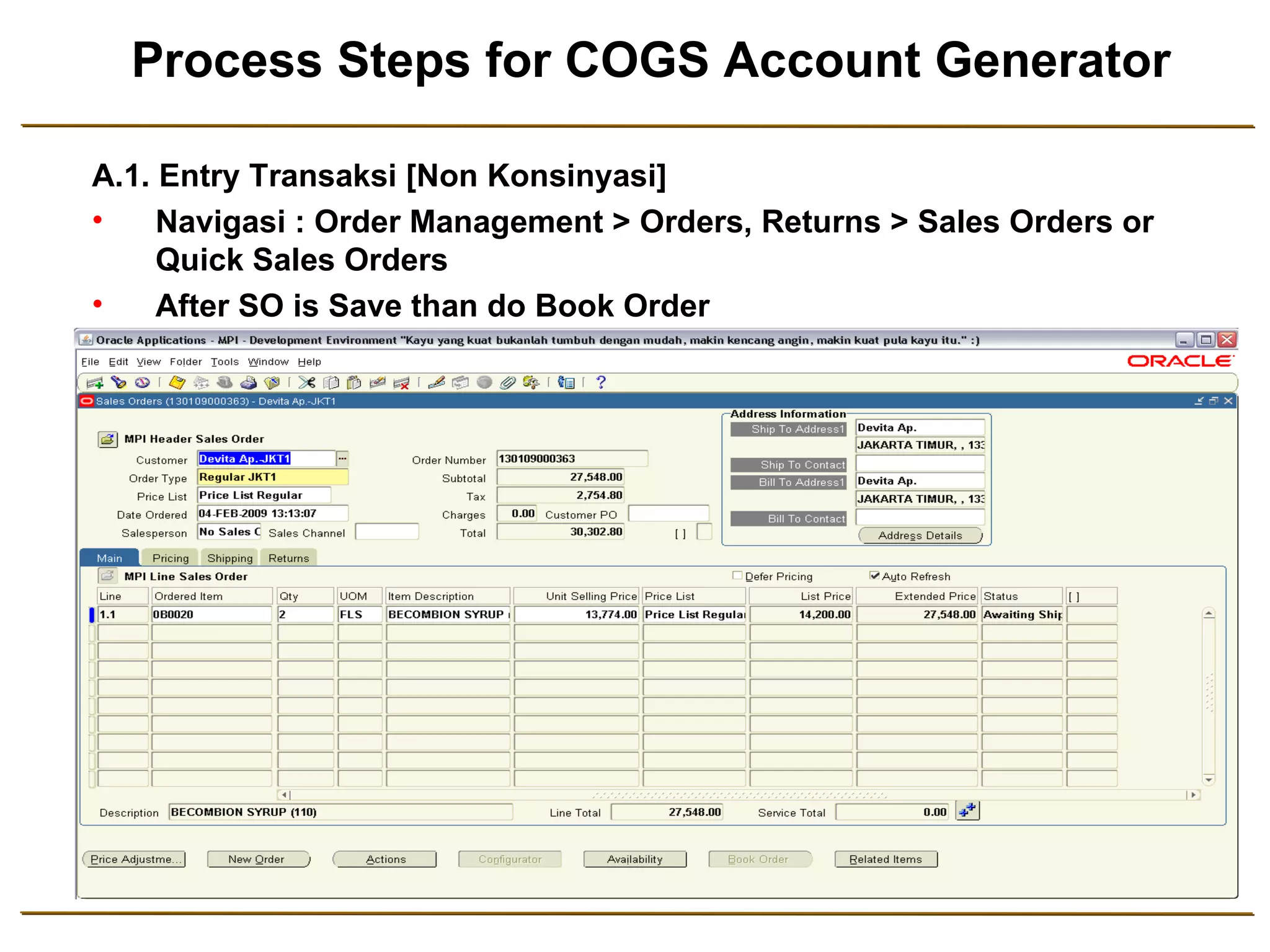Click the Attachments paperclip icon

(x=508, y=383)
